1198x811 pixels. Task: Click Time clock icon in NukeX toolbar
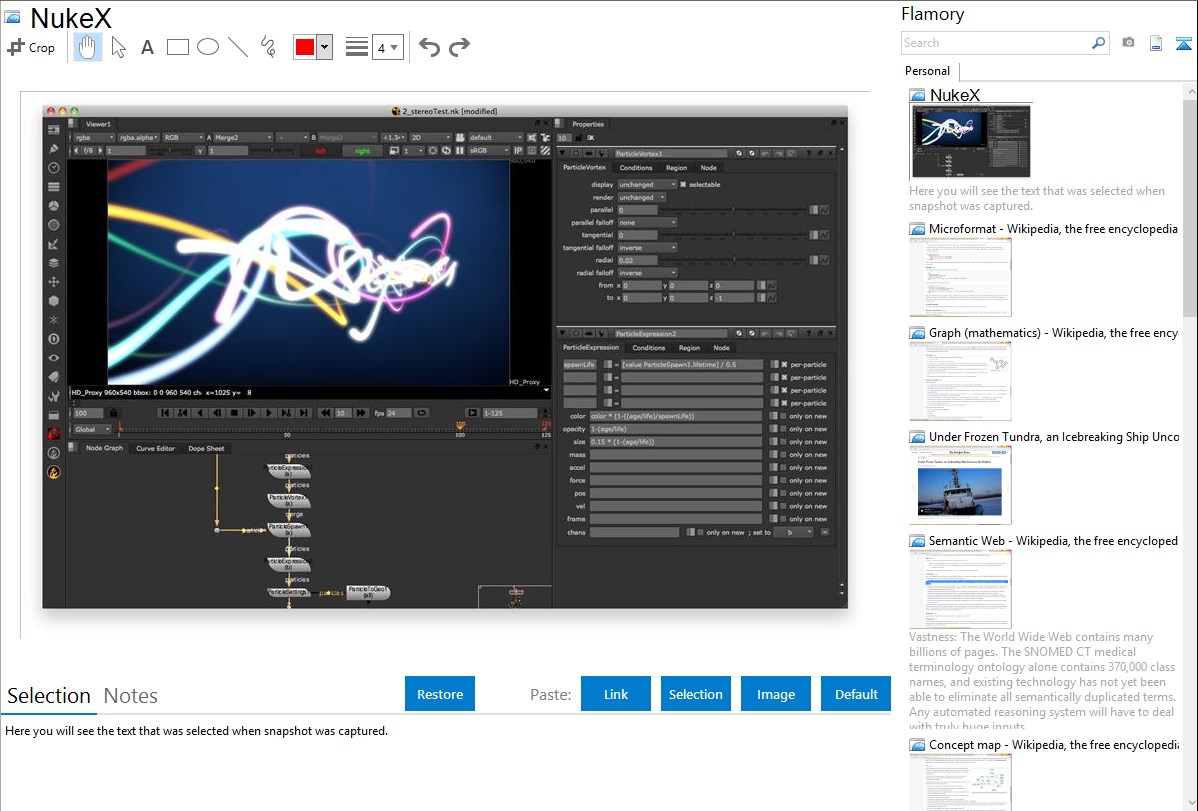pyautogui.click(x=53, y=168)
